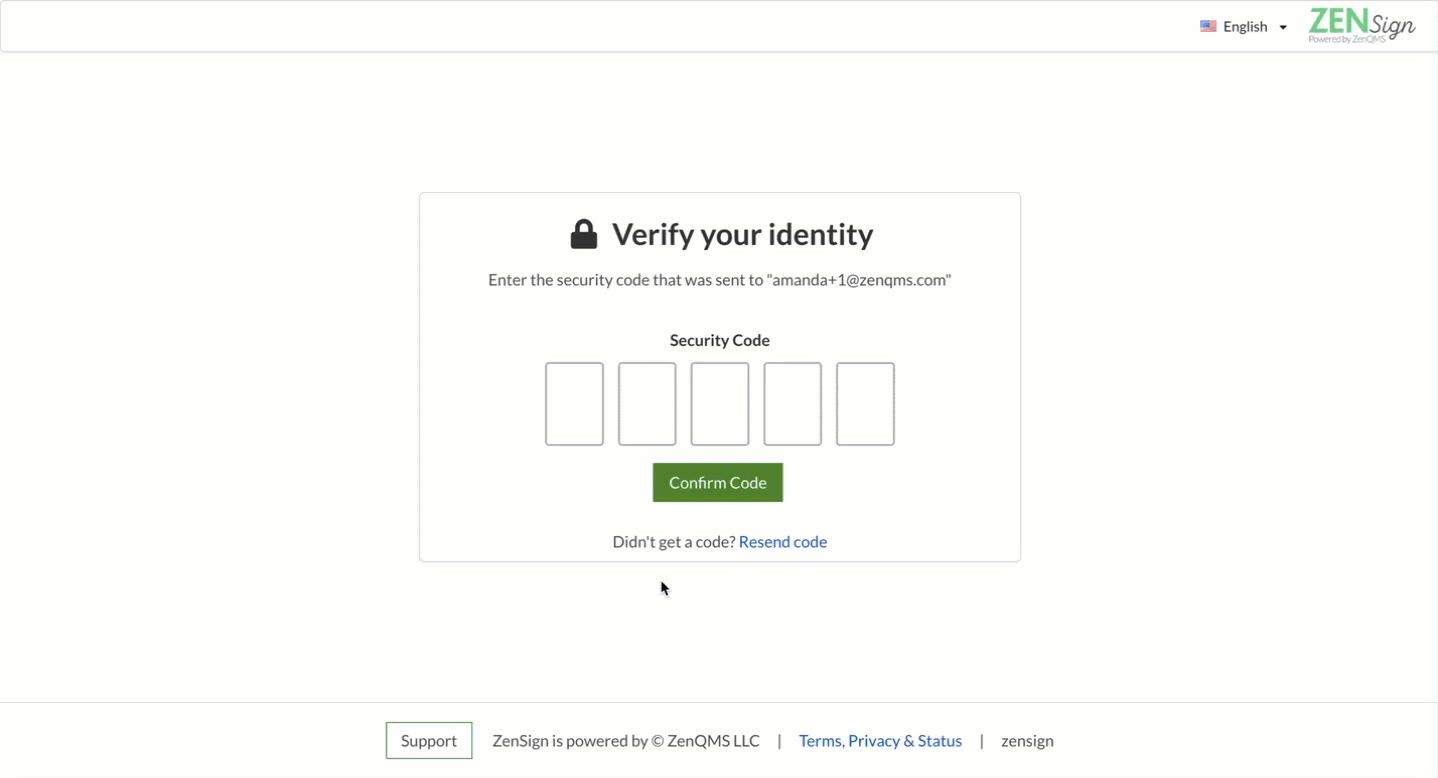This screenshot has height=778, width=1438.
Task: Click the padlock icon beside the heading
Action: click(x=584, y=234)
